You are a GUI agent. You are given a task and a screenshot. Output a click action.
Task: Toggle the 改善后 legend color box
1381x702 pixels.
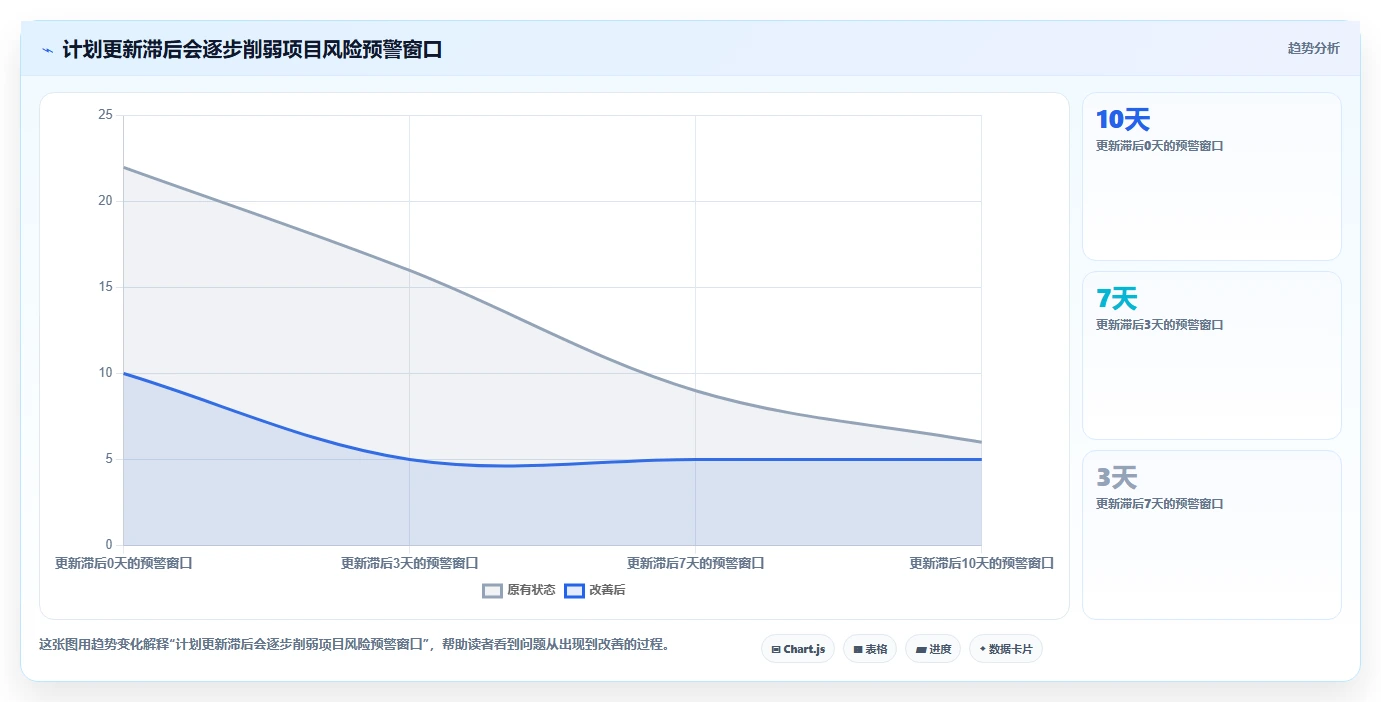point(574,590)
